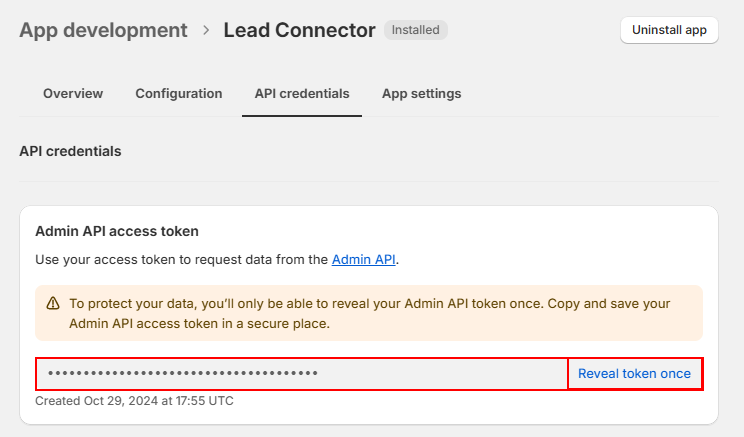
Task: Open the Admin API documentation link
Action: point(364,259)
